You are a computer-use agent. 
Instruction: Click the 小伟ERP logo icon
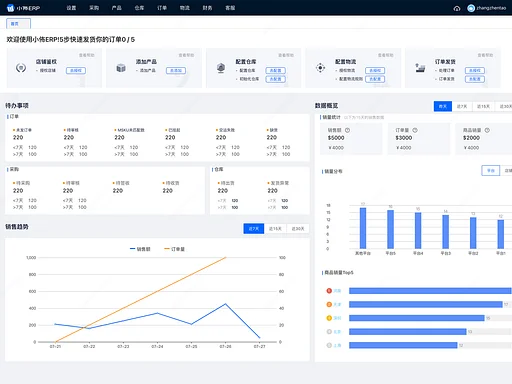10,8
